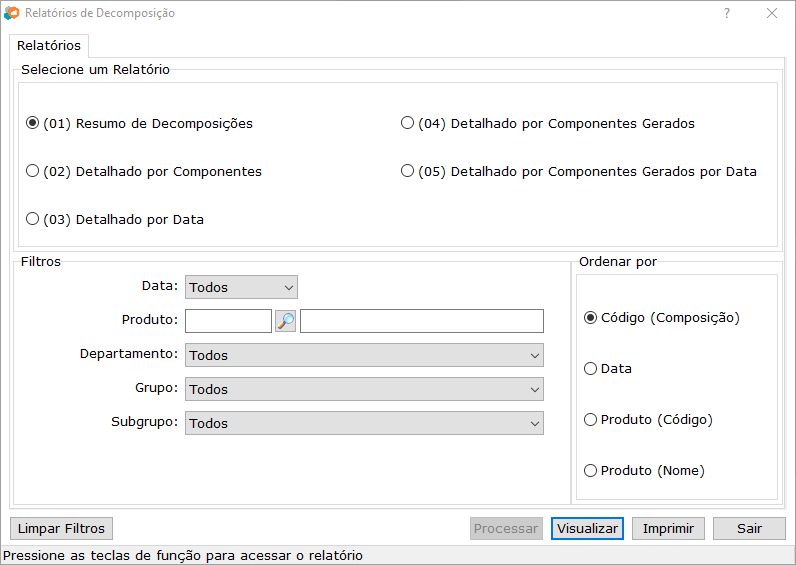The image size is (796, 565).
Task: Open the Grupo dropdown list
Action: (364, 389)
